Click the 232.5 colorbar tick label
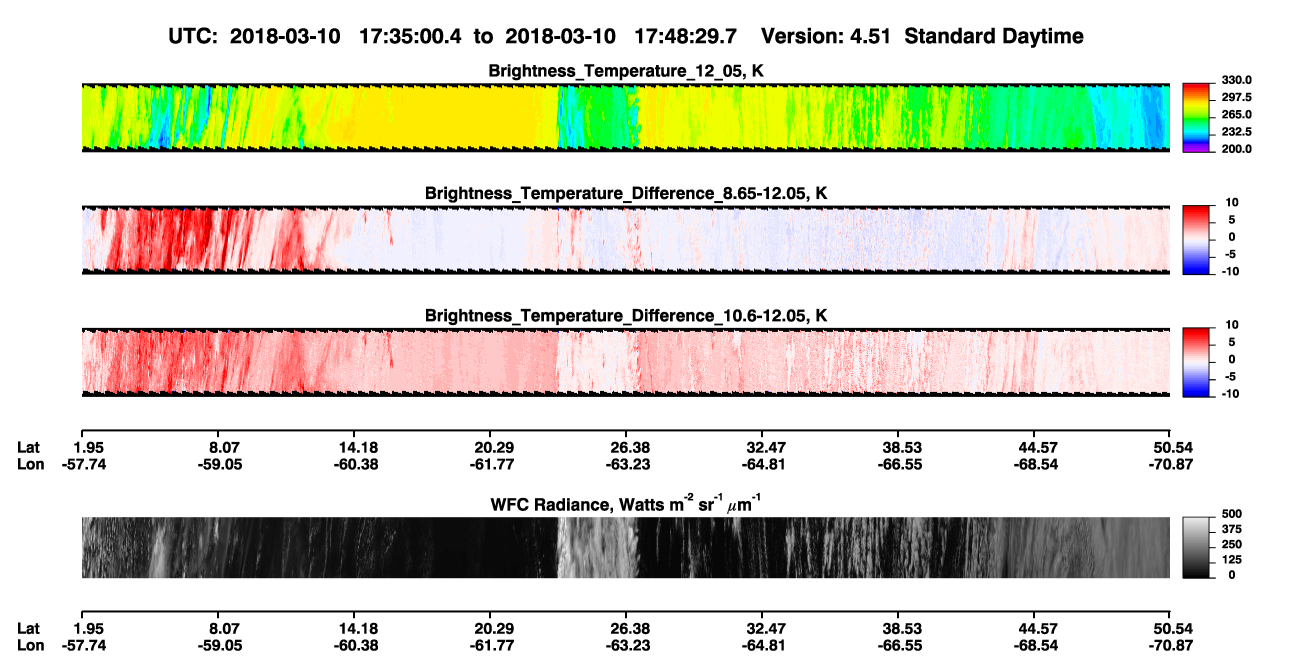The height and width of the screenshot is (667, 1300). tap(1236, 132)
